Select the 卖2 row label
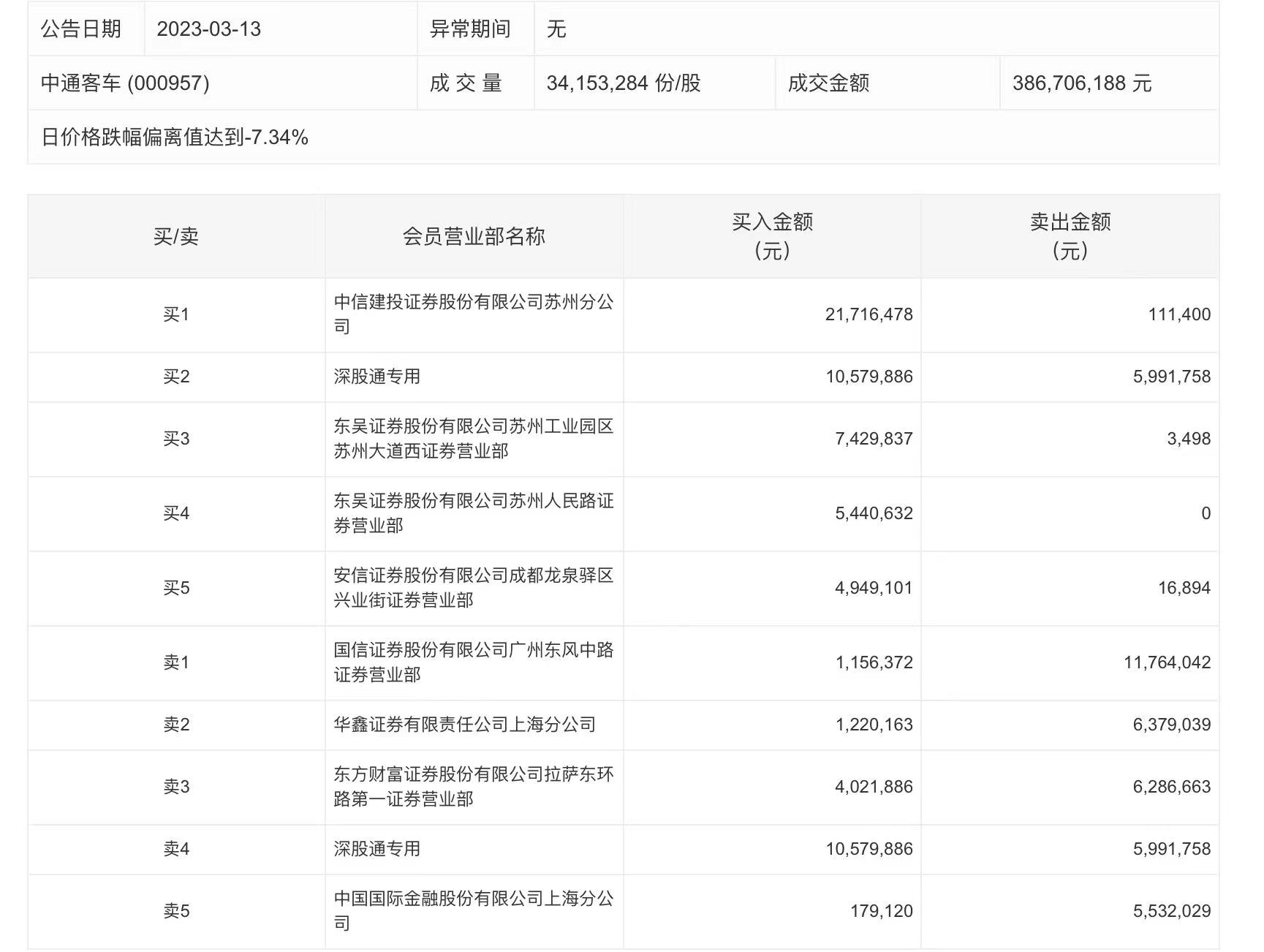Viewport: 1264px width, 952px height. 176,725
